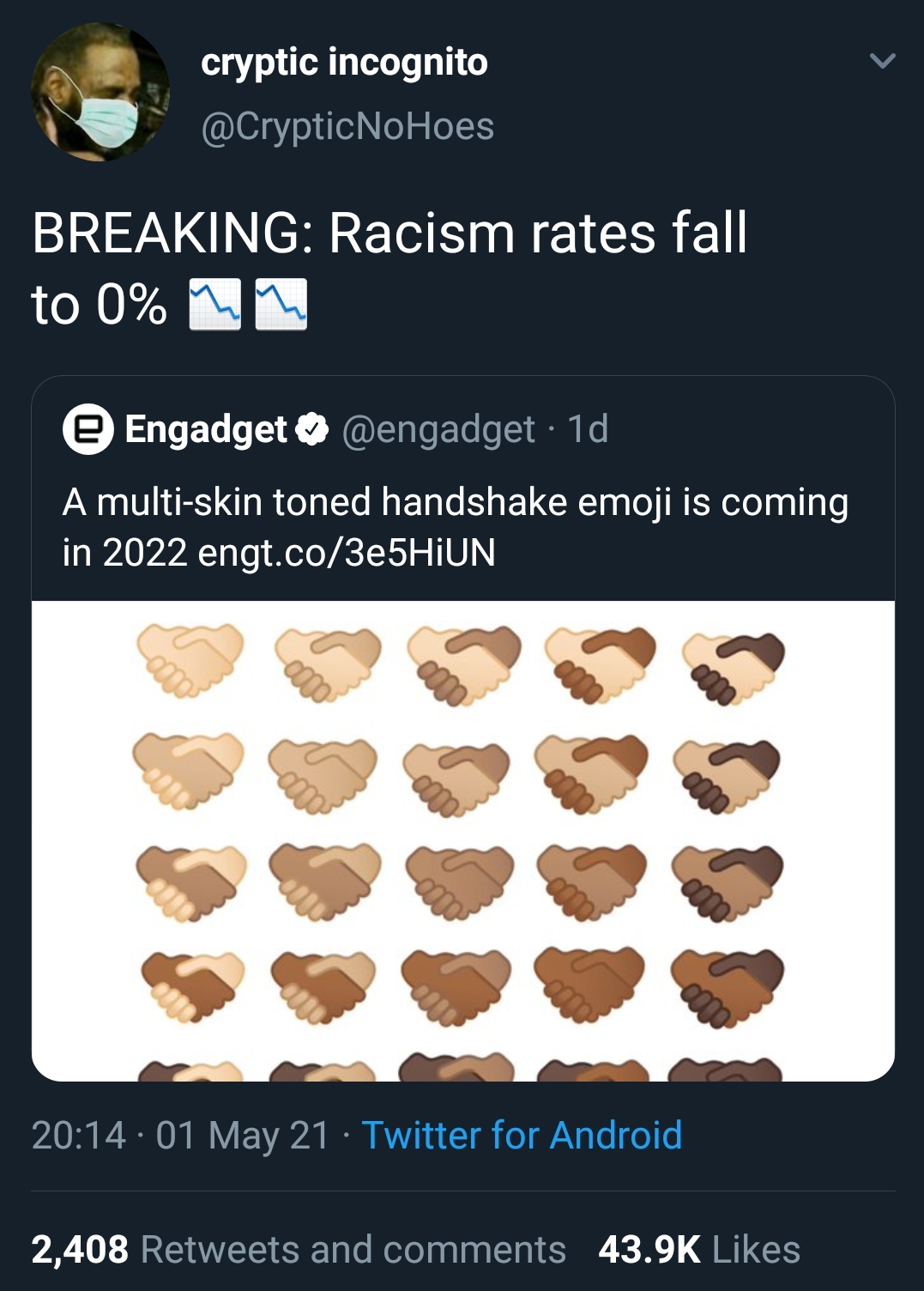Open the handshake emoji image
The width and height of the screenshot is (924, 1291).
coord(463,841)
